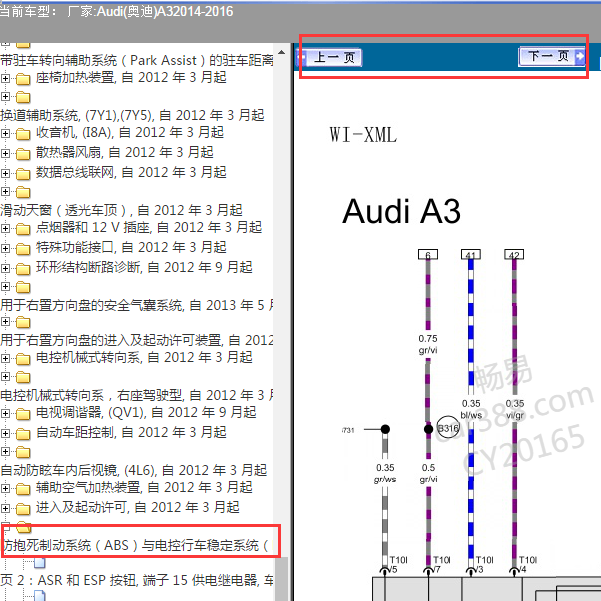Click wire reference box 41 in diagram

point(471,255)
